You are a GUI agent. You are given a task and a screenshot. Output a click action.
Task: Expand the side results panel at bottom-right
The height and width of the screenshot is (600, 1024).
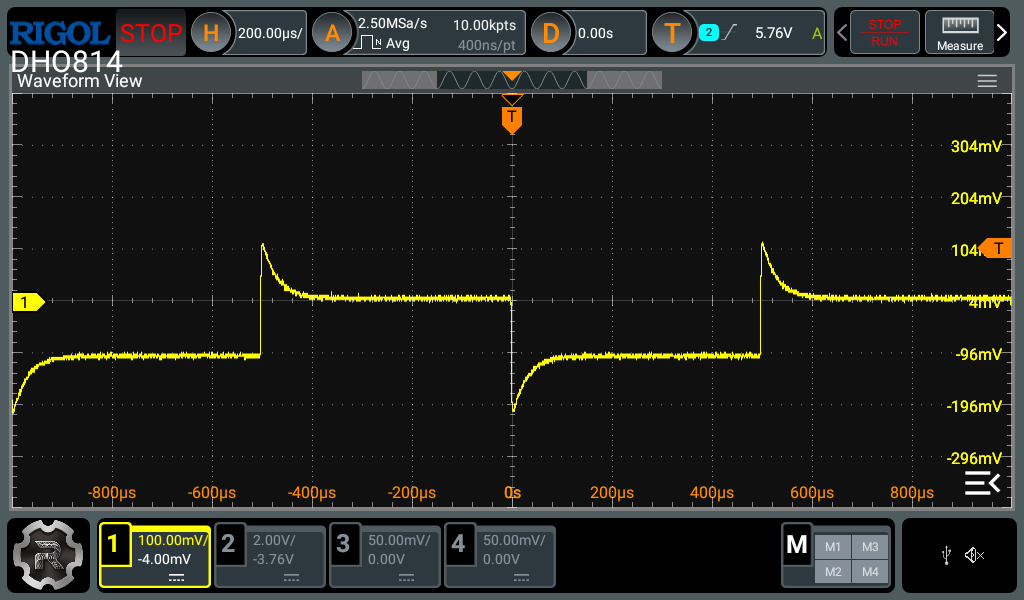click(x=981, y=484)
